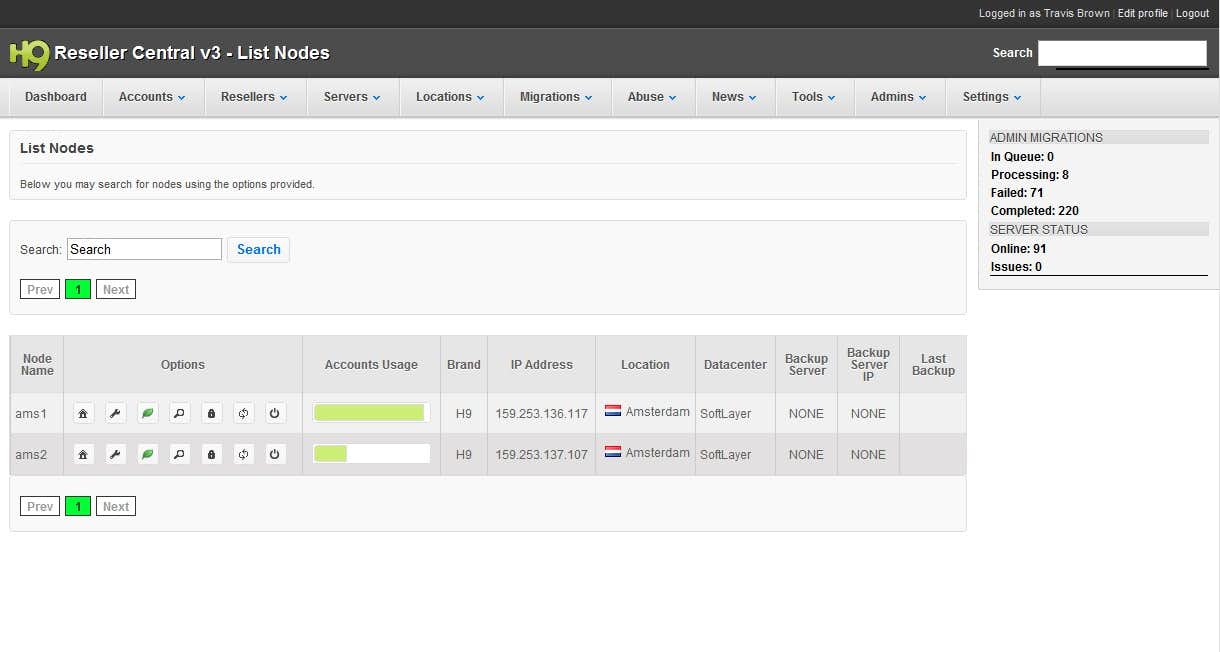Expand the Accounts dropdown menu
Image resolution: width=1220 pixels, height=652 pixels.
[152, 97]
